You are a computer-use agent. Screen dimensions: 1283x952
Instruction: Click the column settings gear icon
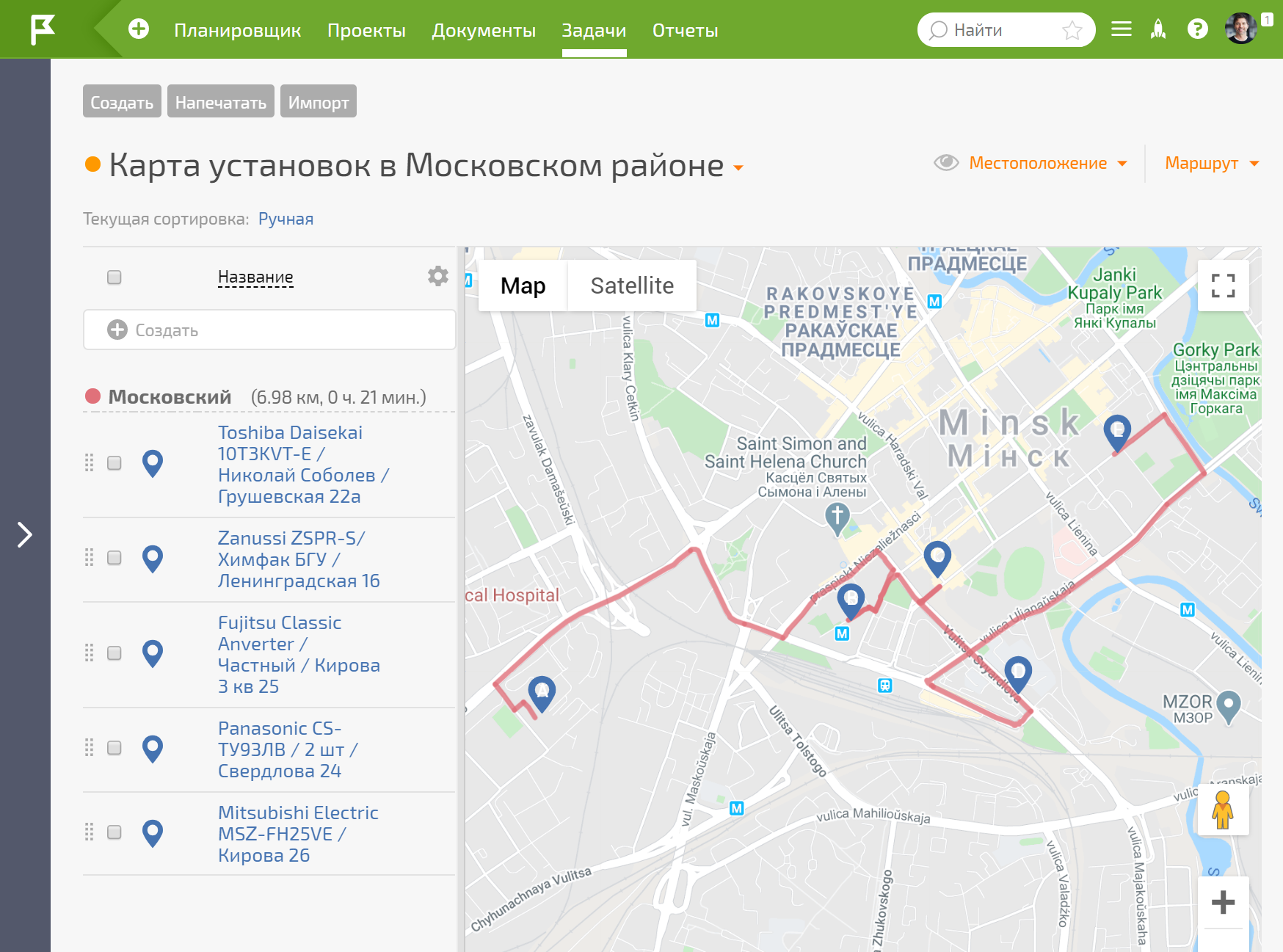[x=438, y=276]
